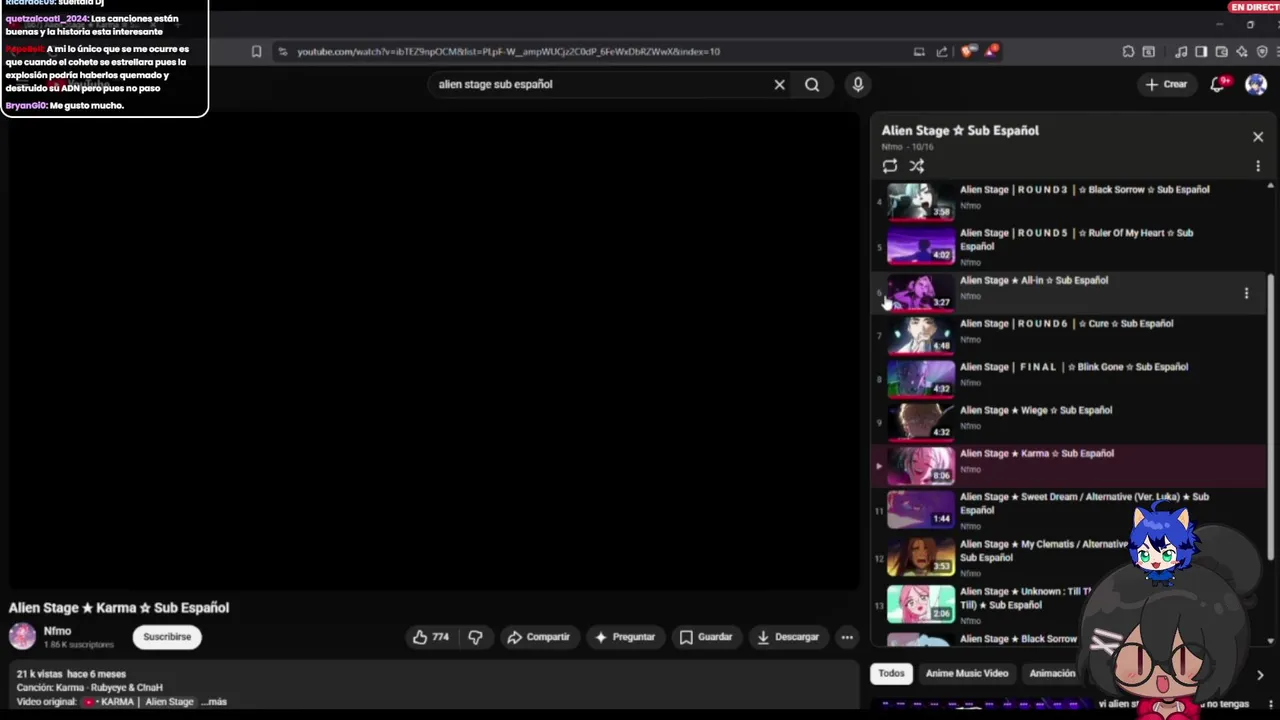Expand description with ...más
Image resolution: width=1280 pixels, height=720 pixels.
tap(214, 702)
